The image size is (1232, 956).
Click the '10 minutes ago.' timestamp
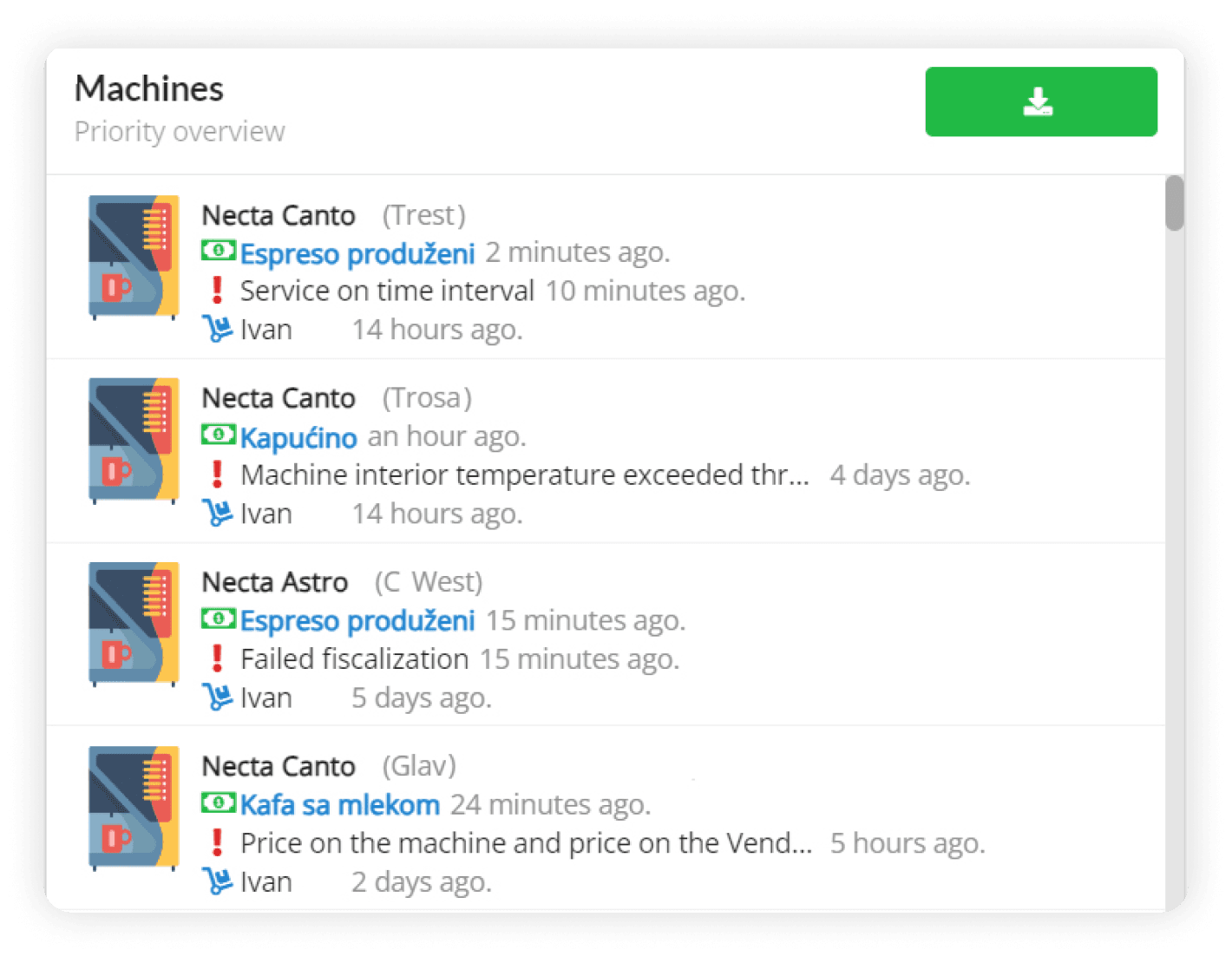645,291
